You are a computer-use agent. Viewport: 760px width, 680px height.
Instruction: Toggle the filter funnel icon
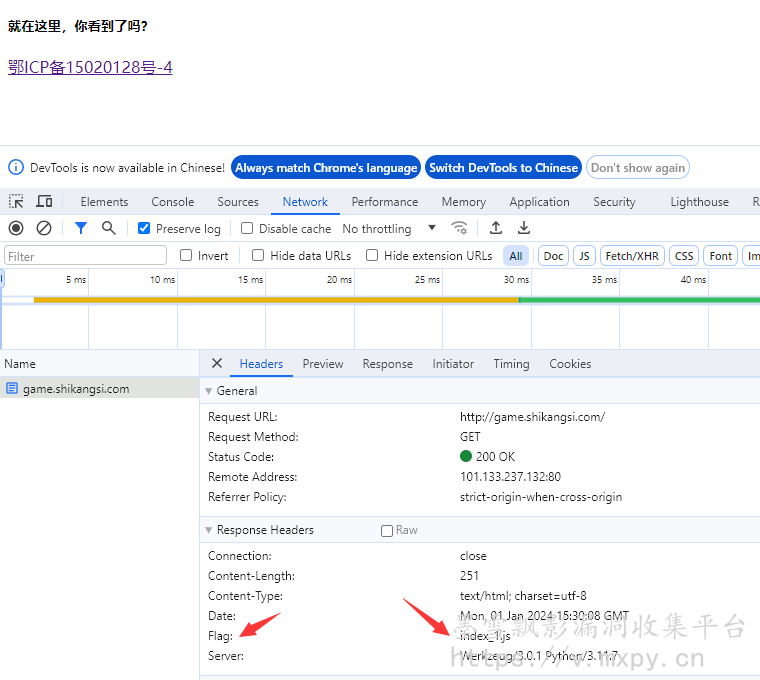coord(81,228)
